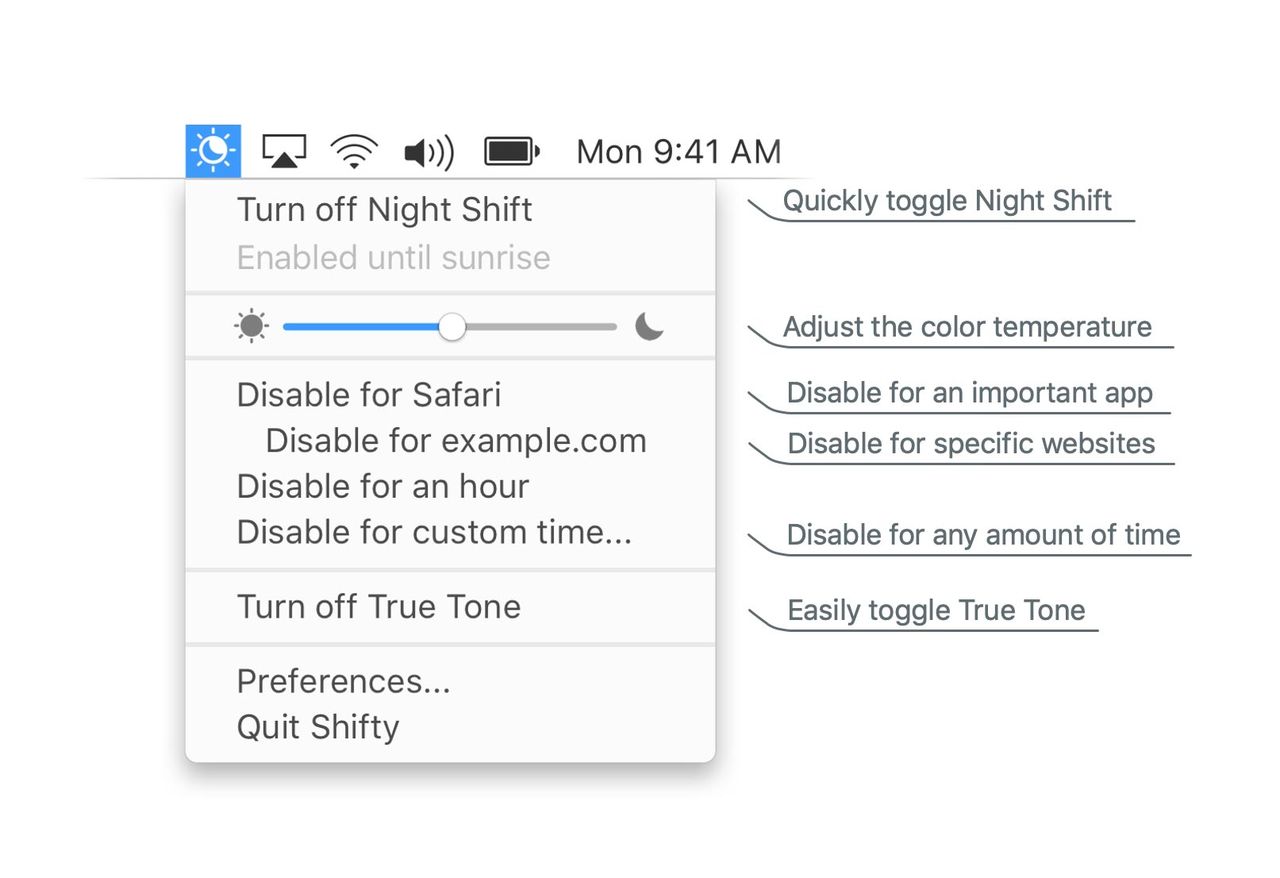Click the sun icon left of the slider
Viewport: 1280px width, 878px height.
(x=250, y=326)
